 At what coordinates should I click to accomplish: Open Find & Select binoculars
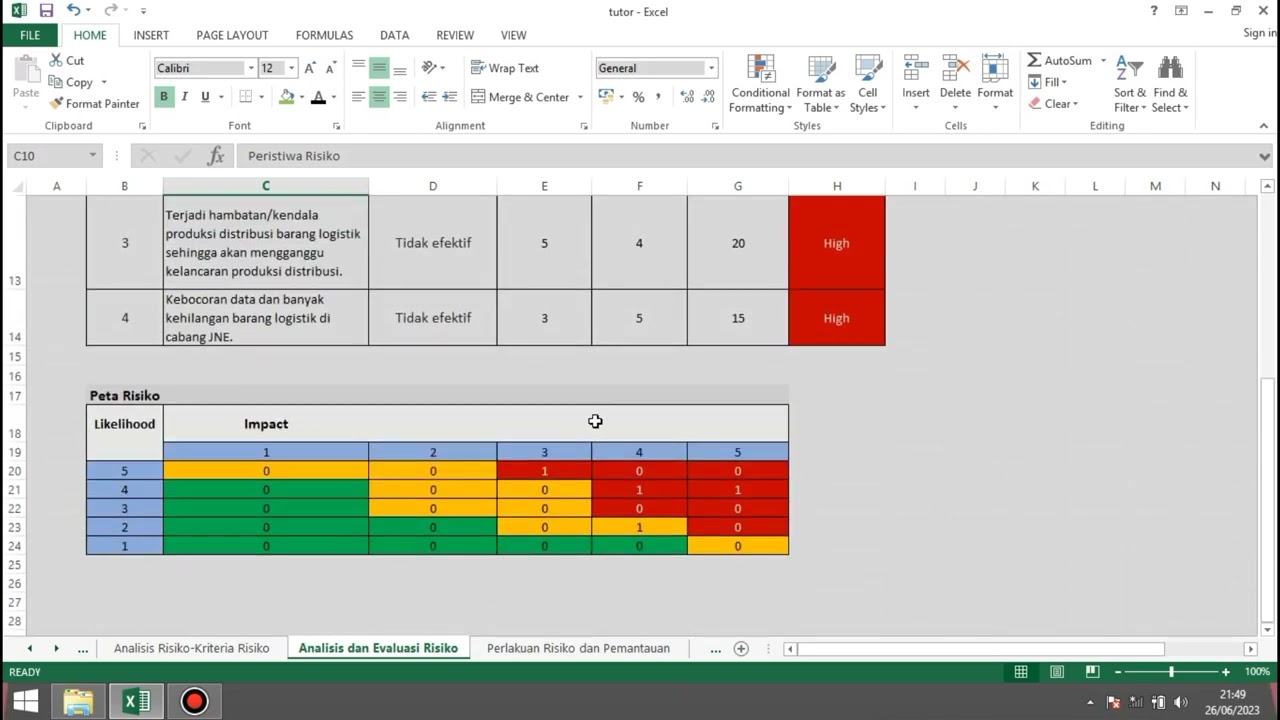tap(1170, 84)
